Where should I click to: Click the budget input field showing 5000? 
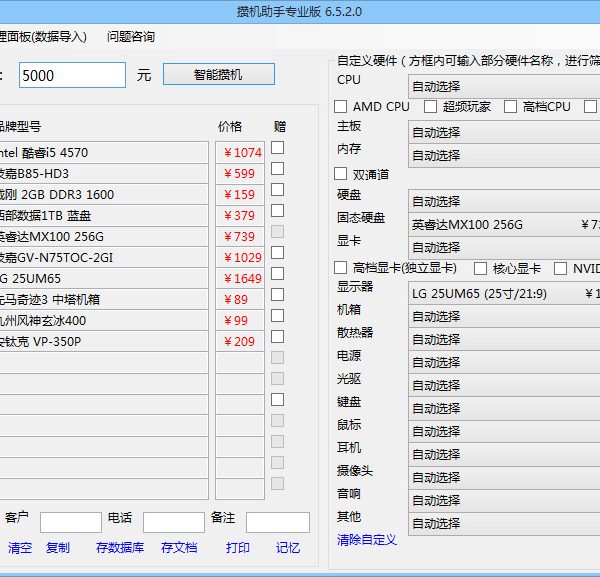pyautogui.click(x=72, y=75)
